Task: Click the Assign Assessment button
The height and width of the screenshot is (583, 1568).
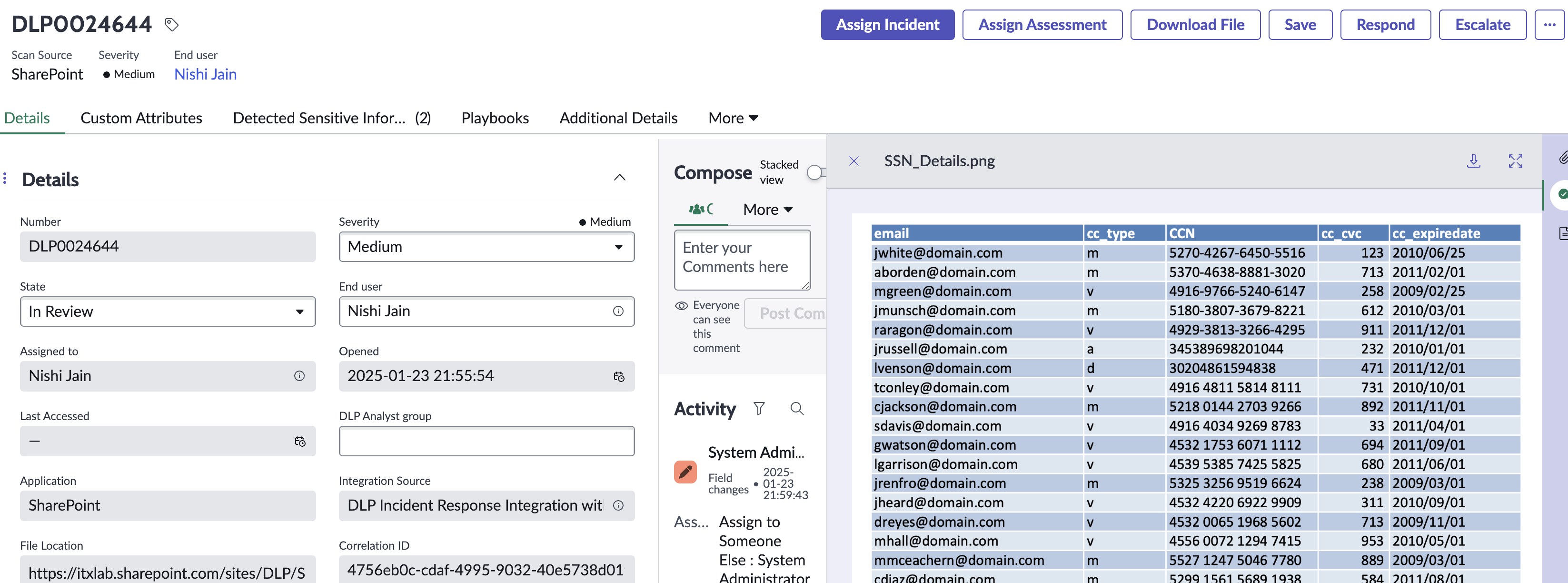Action: (x=1042, y=25)
